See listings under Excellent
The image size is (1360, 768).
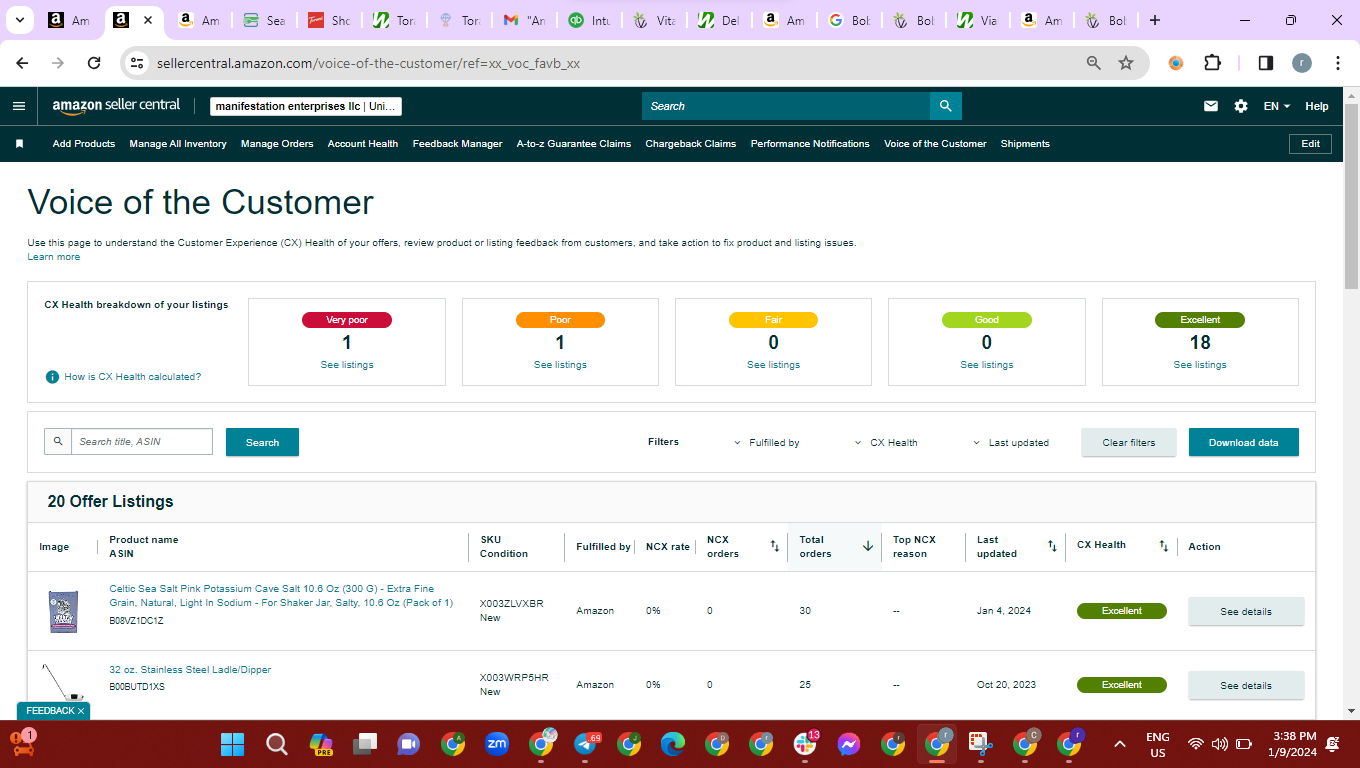coord(1200,365)
